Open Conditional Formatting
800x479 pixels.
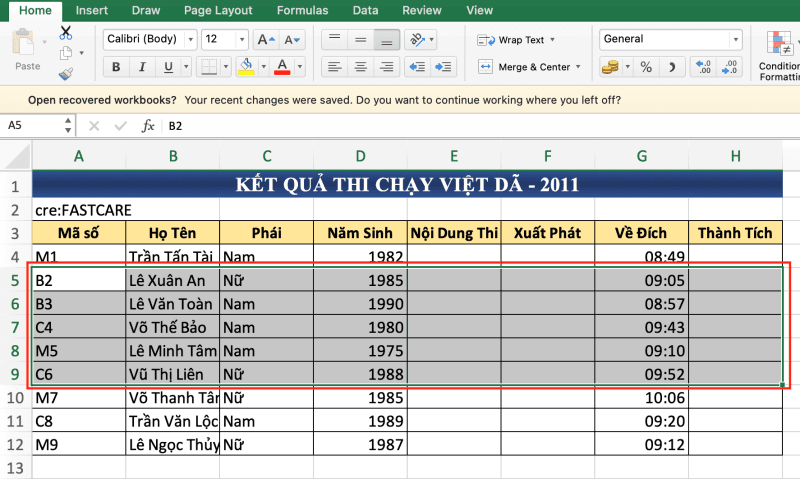click(x=779, y=55)
